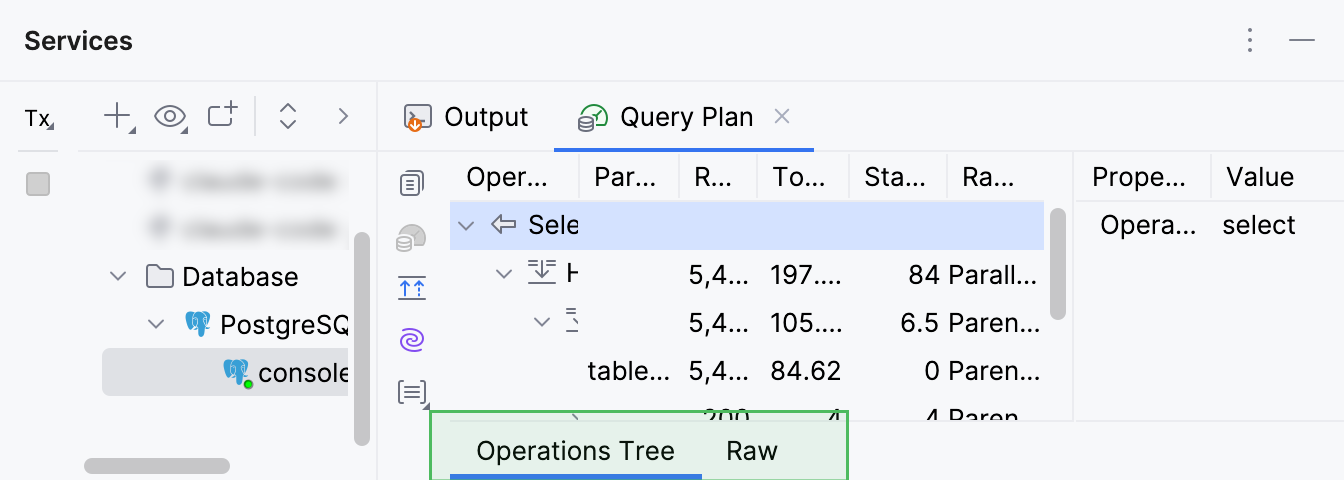Click the Parall... raw description cell
1344x480 pixels.
pyautogui.click(x=994, y=273)
